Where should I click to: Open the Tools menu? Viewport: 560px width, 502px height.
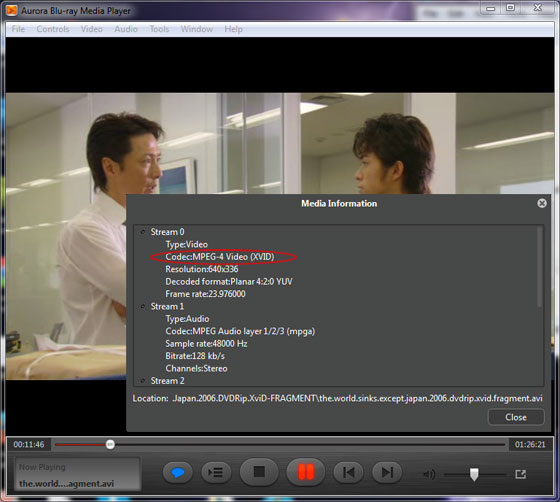coord(159,29)
